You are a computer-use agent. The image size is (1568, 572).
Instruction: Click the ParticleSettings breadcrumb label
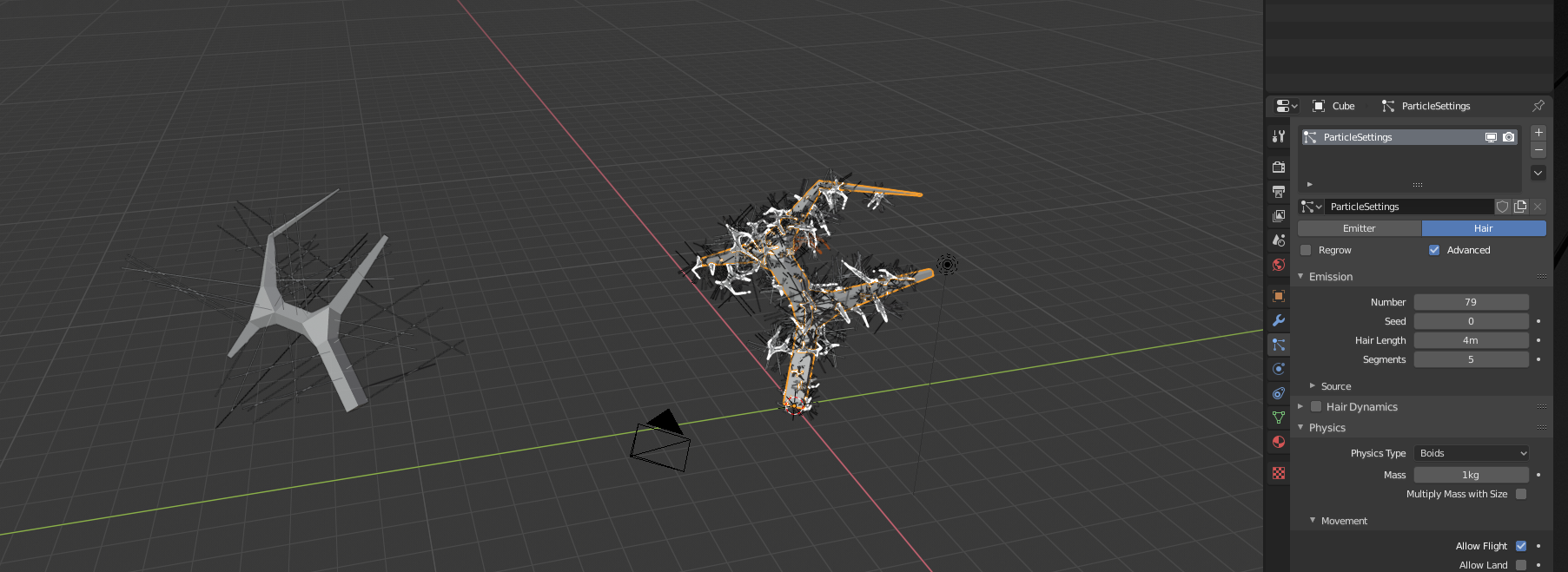coord(1436,106)
